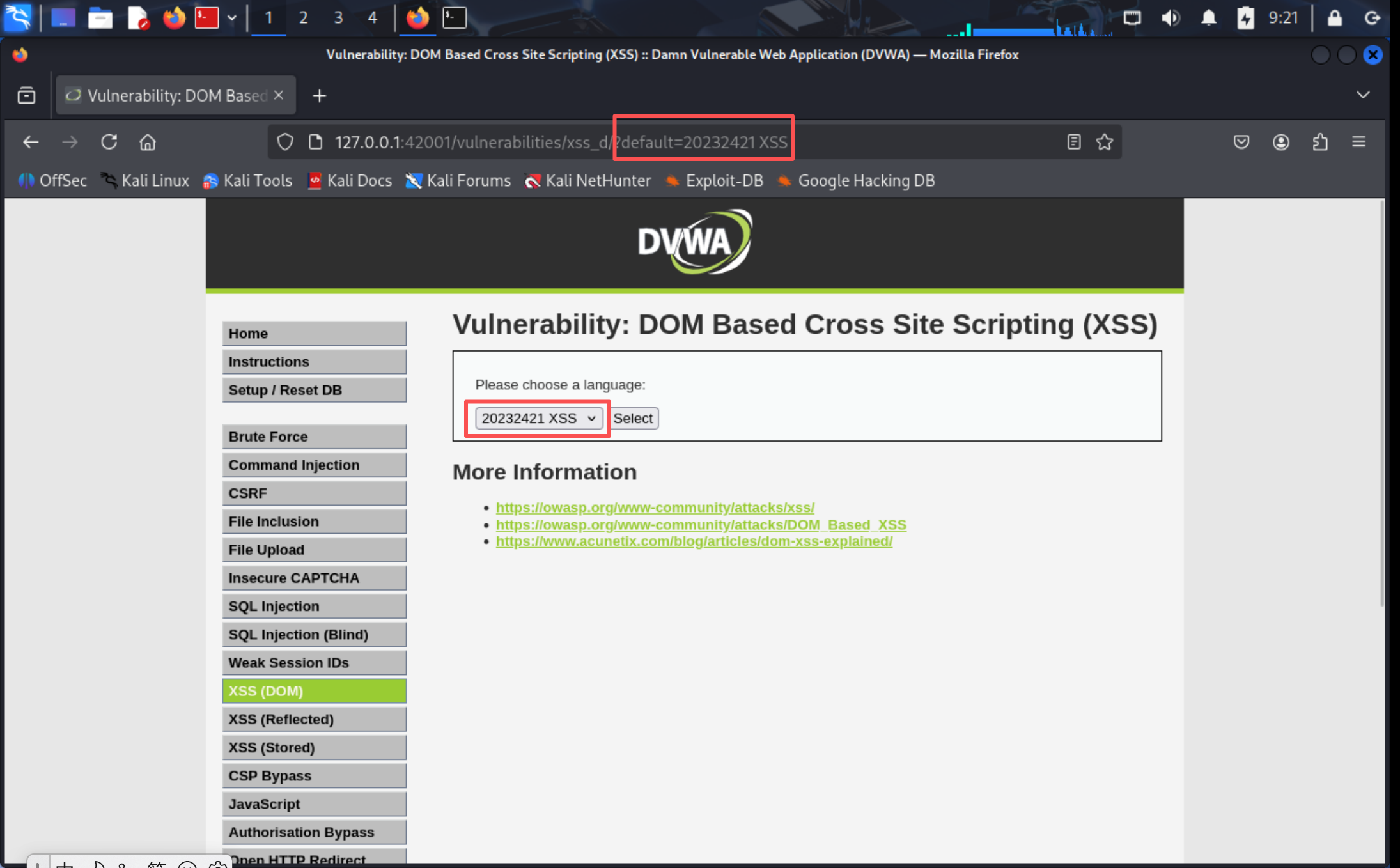The height and width of the screenshot is (868, 1400).
Task: Click the Select button
Action: point(633,419)
